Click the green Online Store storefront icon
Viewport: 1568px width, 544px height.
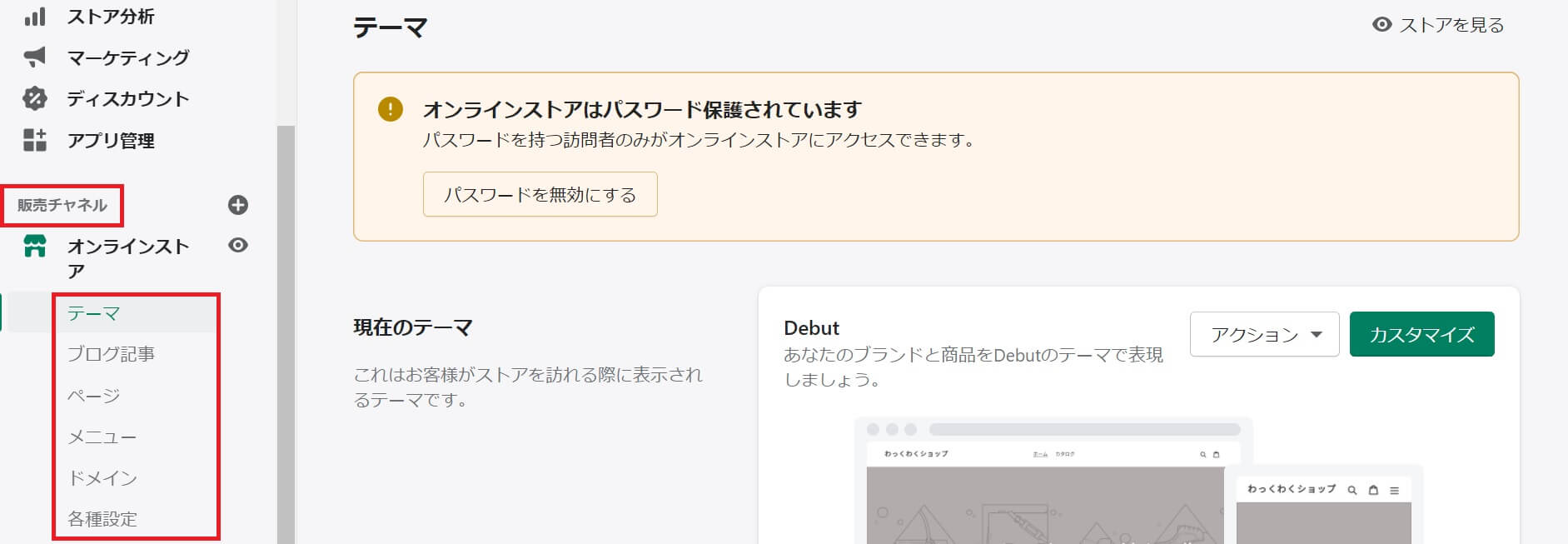tap(35, 246)
